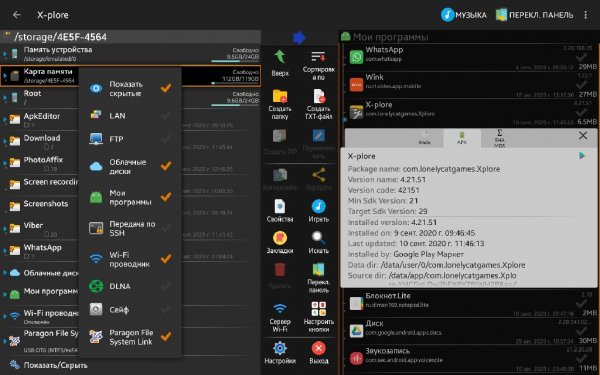Tap the Блокнот.Lite app icon

point(356,303)
